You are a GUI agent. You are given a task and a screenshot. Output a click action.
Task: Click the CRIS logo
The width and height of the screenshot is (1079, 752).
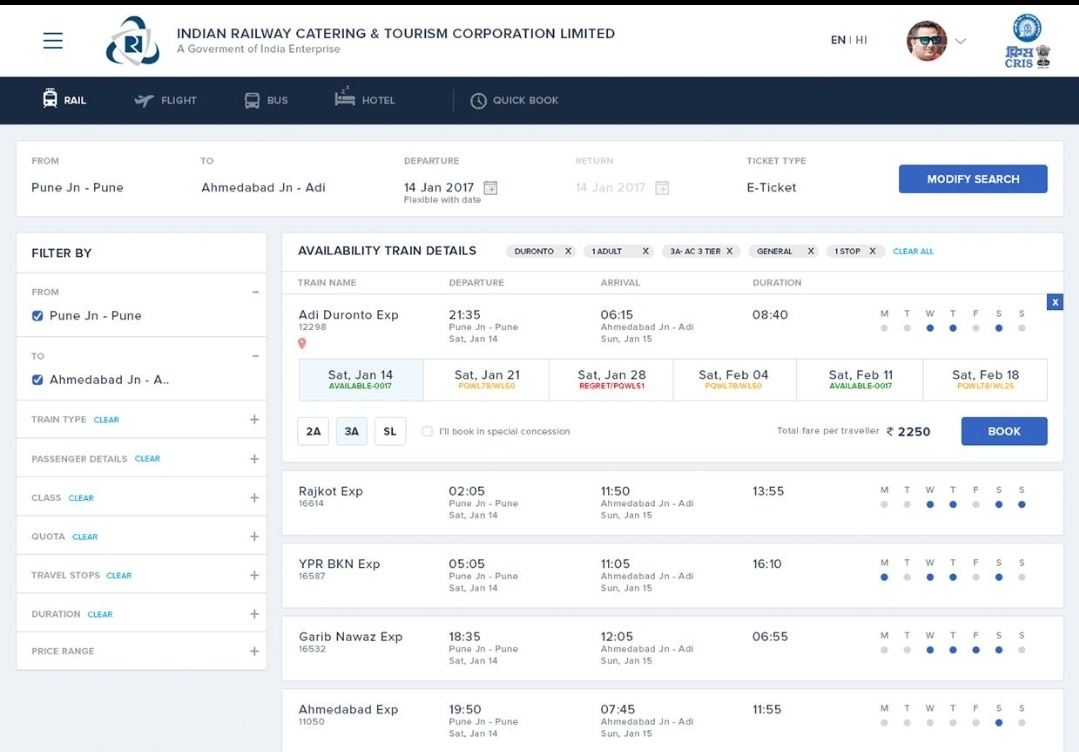click(x=1027, y=41)
